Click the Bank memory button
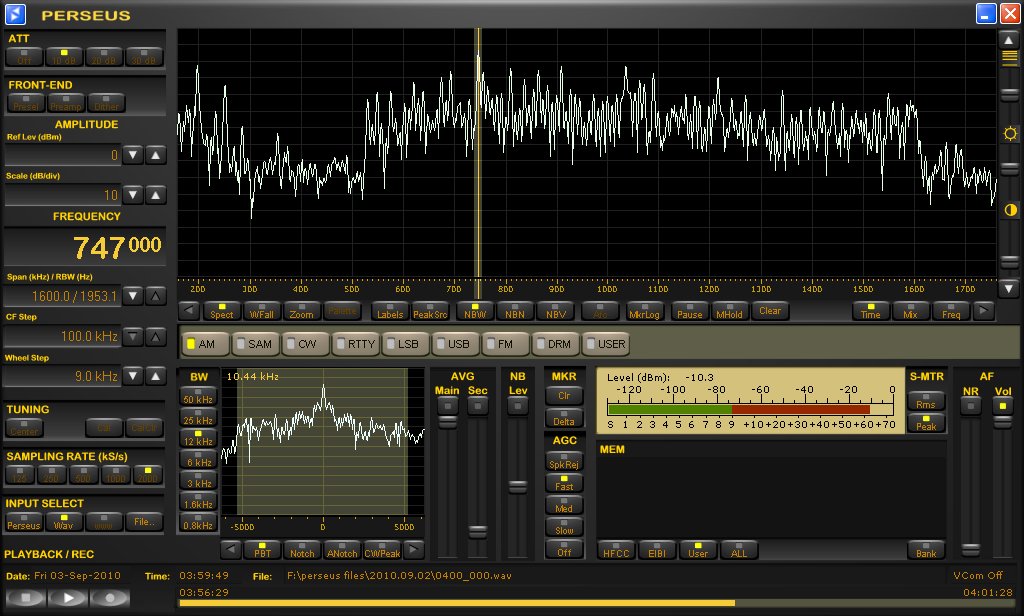Viewport: 1024px width, 616px height. (926, 550)
